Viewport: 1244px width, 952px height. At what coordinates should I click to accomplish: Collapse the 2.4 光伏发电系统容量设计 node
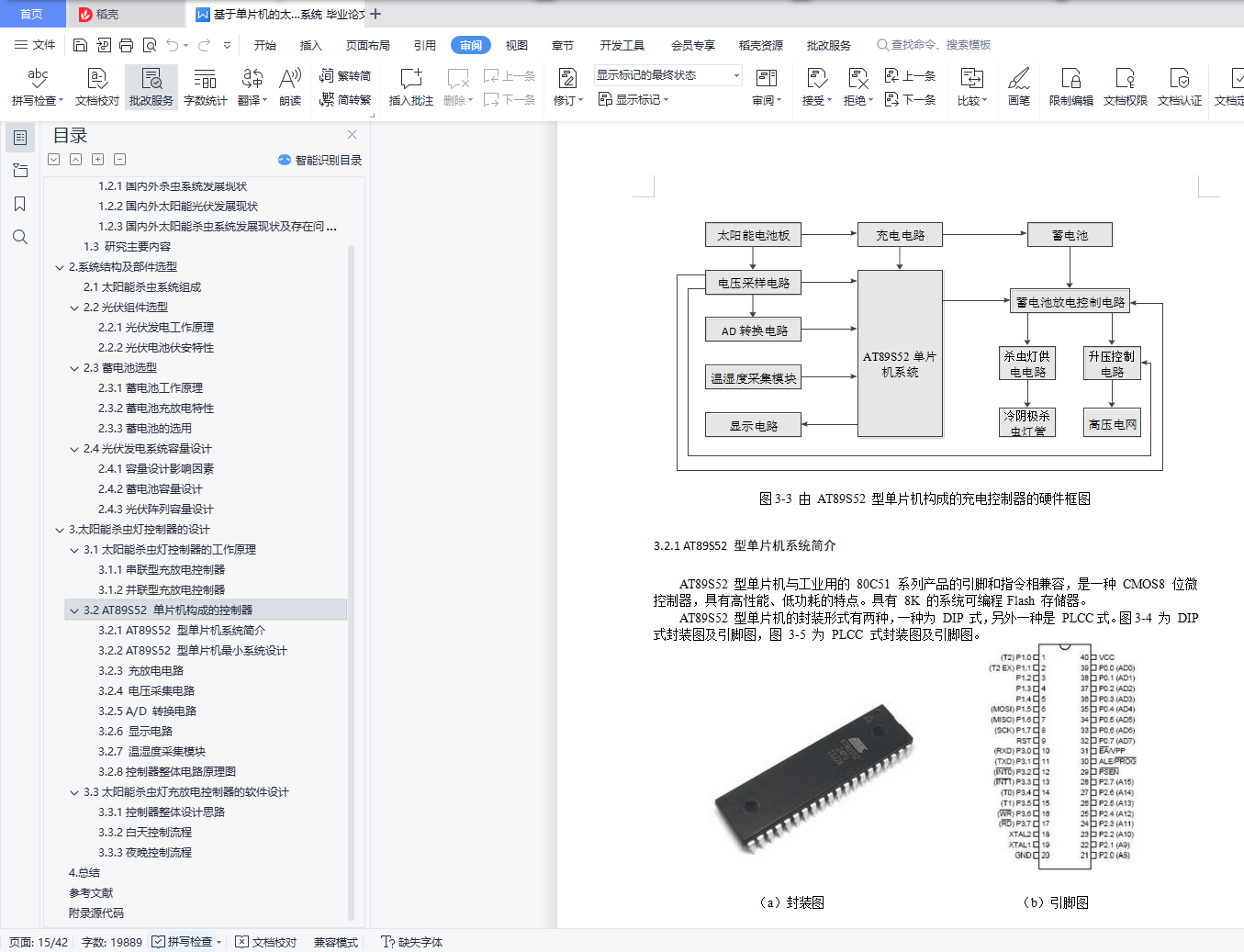[74, 450]
